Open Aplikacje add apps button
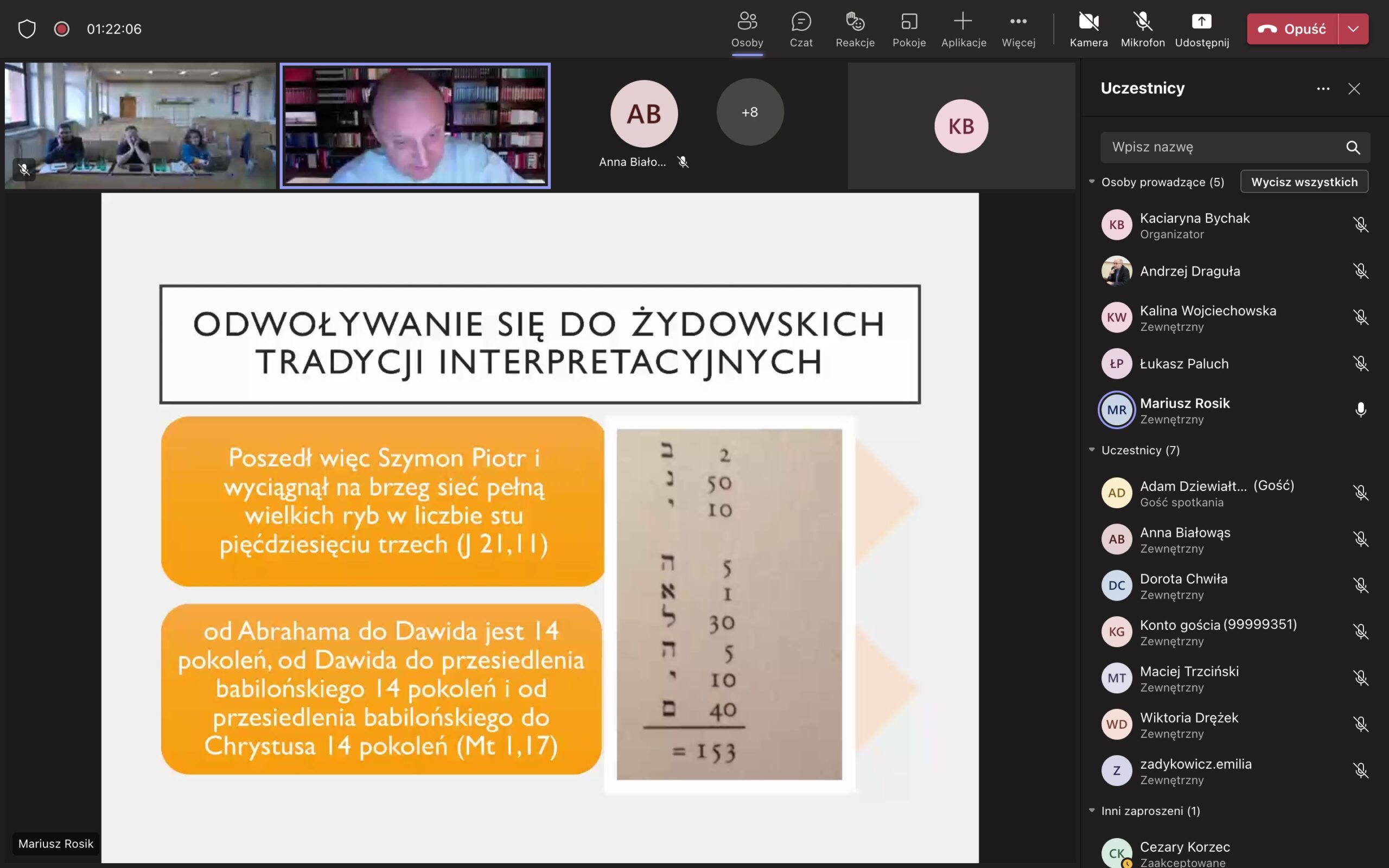1389x868 pixels. [963, 29]
